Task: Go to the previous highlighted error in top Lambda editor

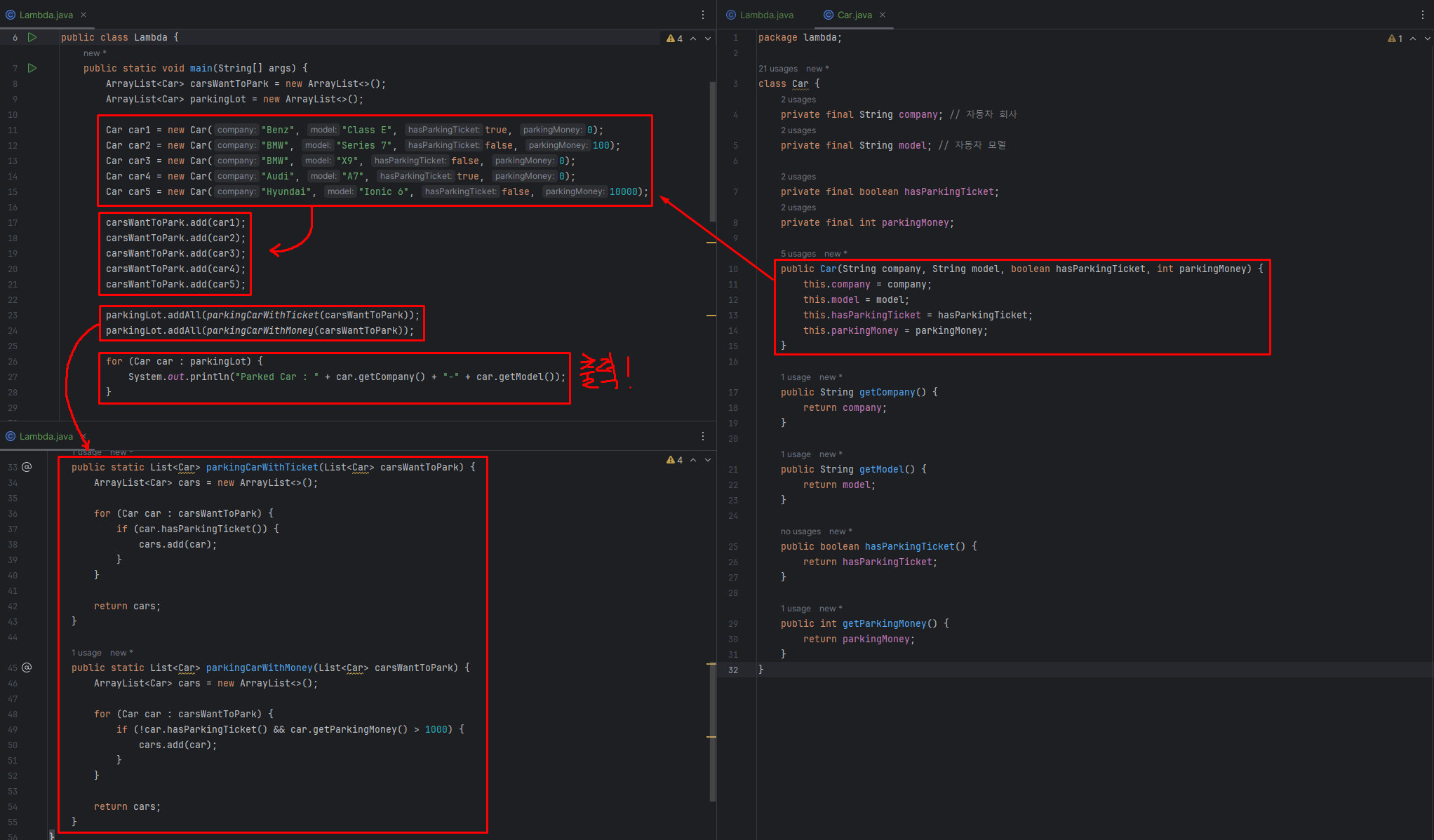Action: coord(693,39)
